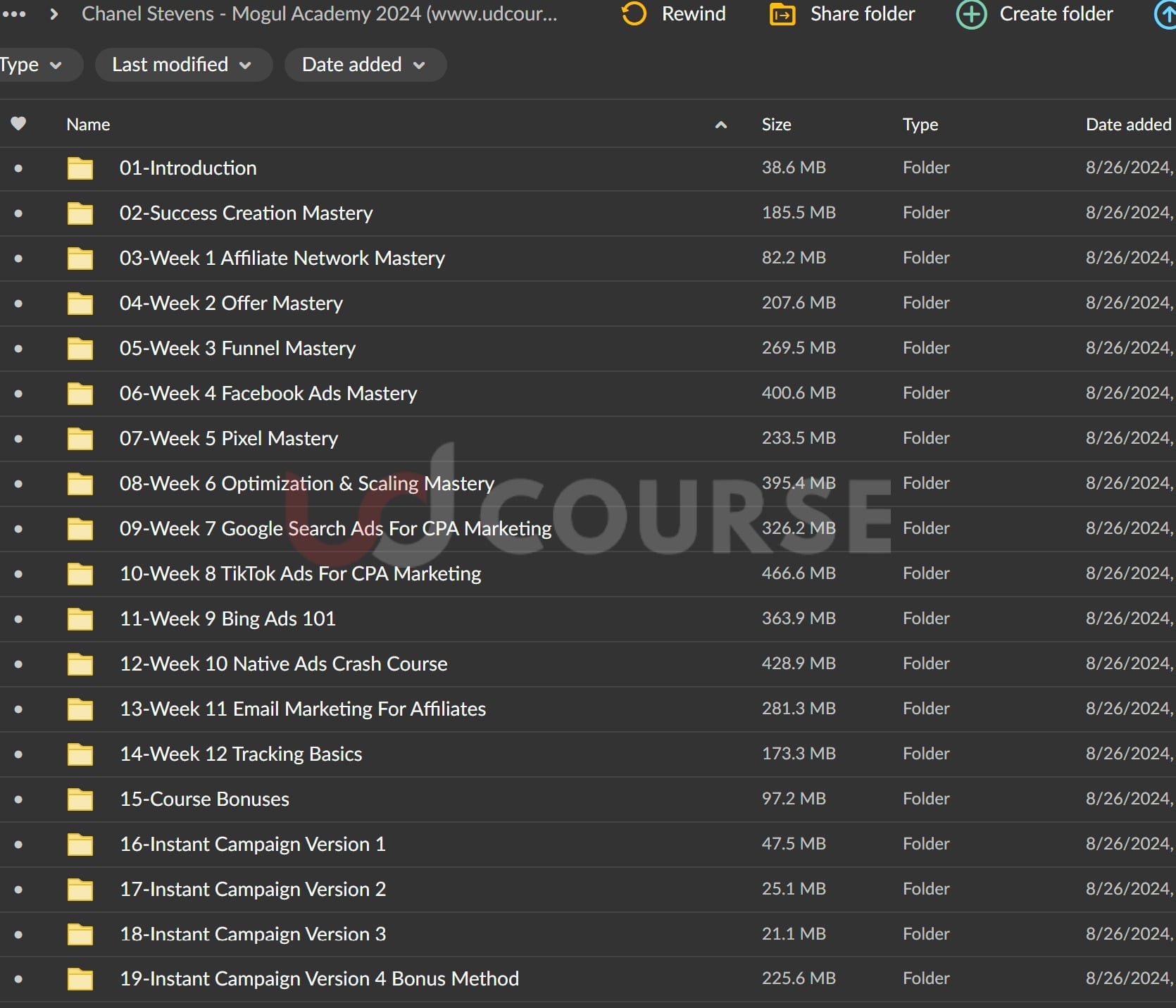Screen dimensions: 1176x1008
Task: Toggle favorite dot for 11-Week 9 Bing Ads 101
Action: 18,619
